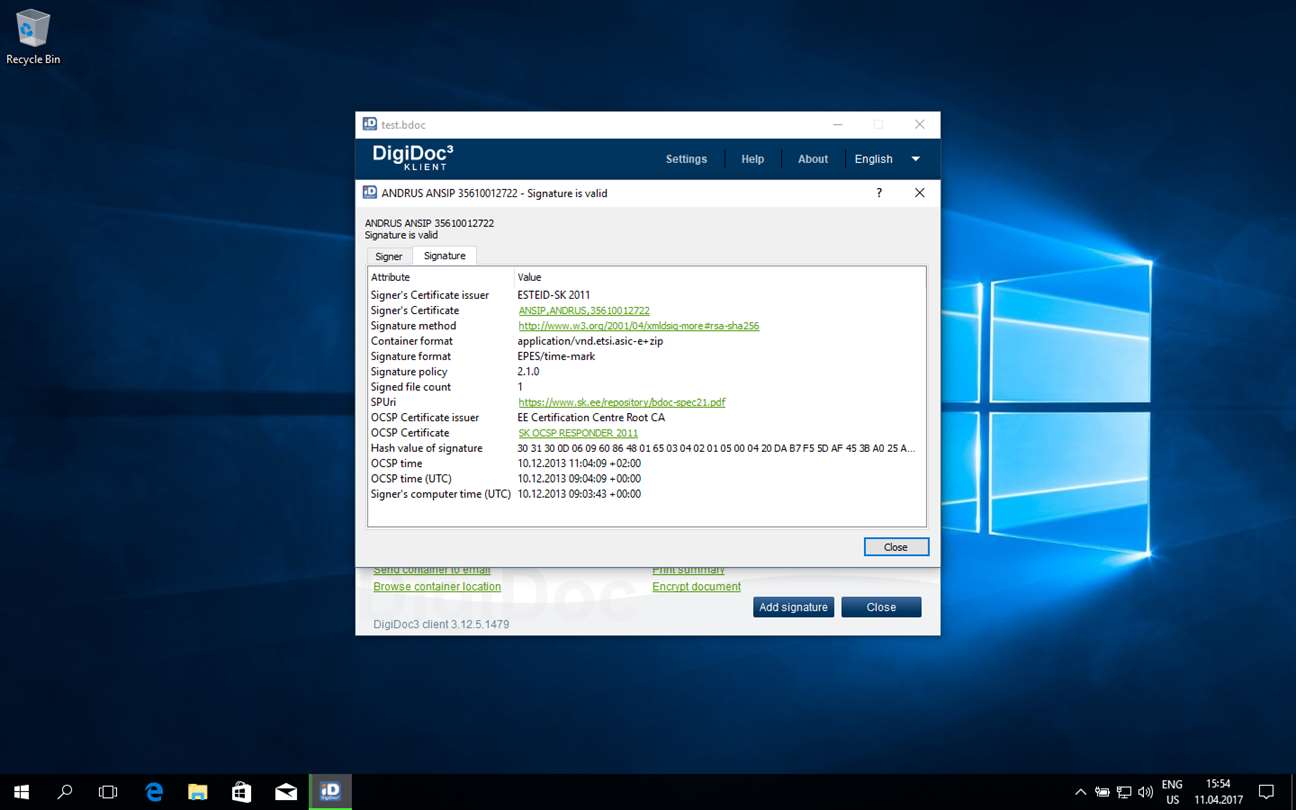Open the taskbar clock and date
The width and height of the screenshot is (1296, 810).
click(1218, 792)
